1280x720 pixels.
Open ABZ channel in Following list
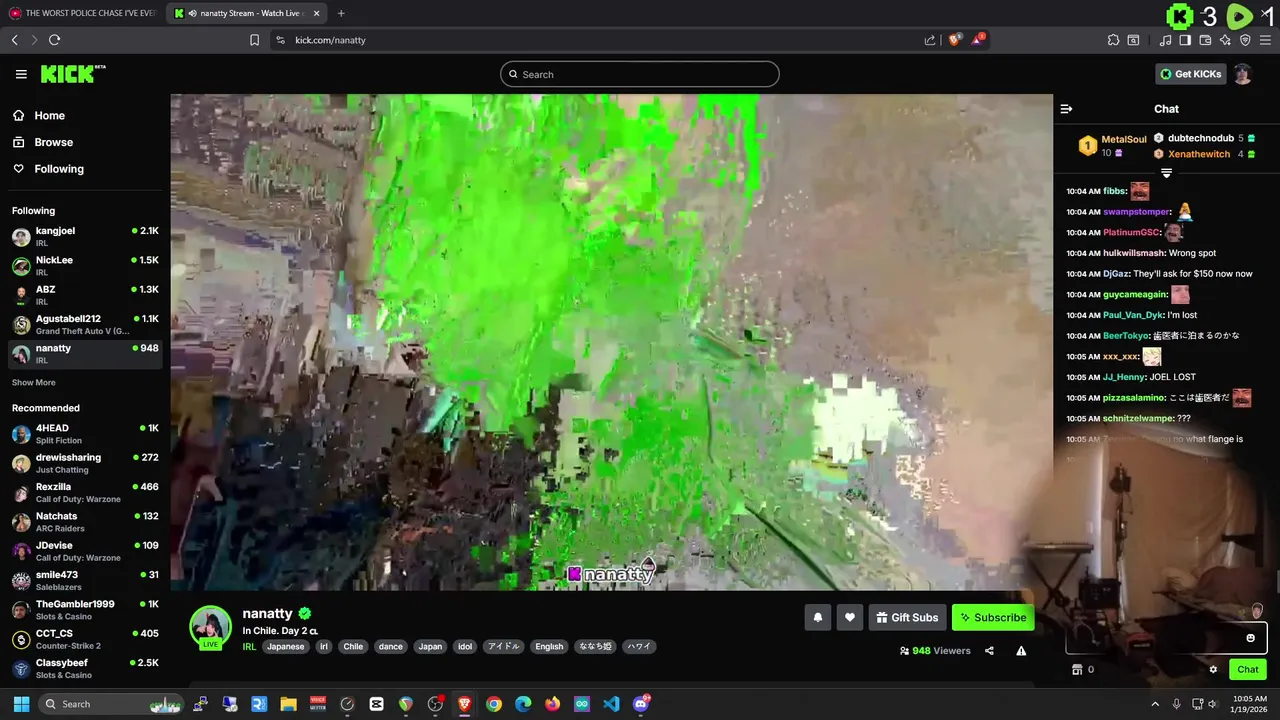pos(85,295)
